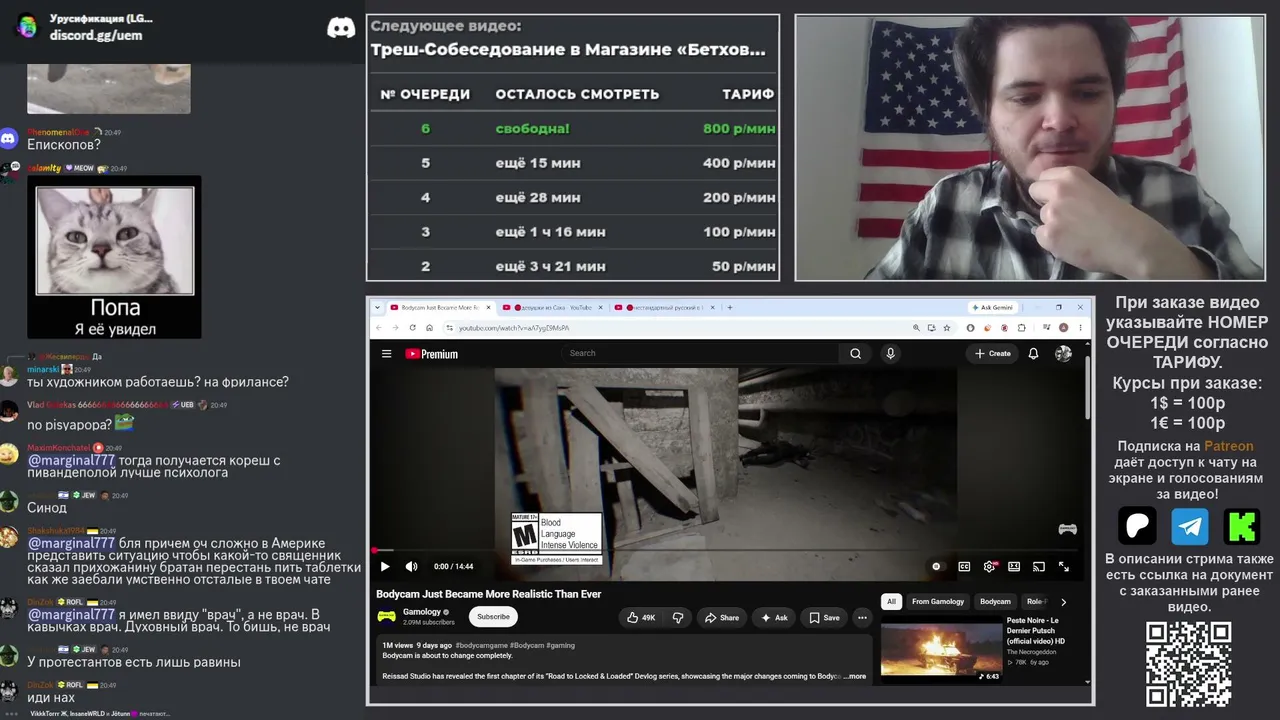Image resolution: width=1280 pixels, height=720 pixels.
Task: Click queue row 6 'свободна!' text
Action: 532,129
